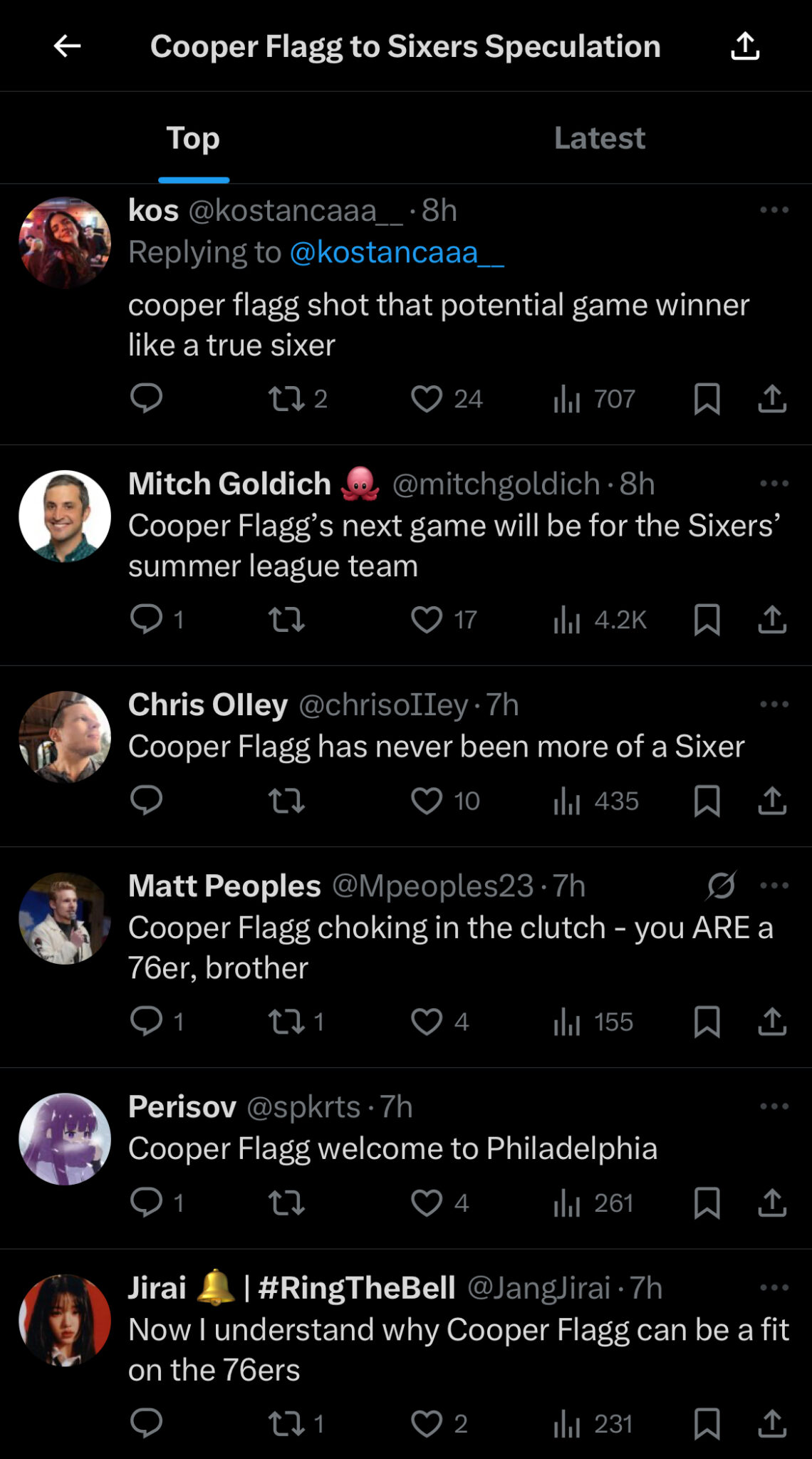The image size is (812, 1459).
Task: Reply to Chris Olley's tweet
Action: 147,801
